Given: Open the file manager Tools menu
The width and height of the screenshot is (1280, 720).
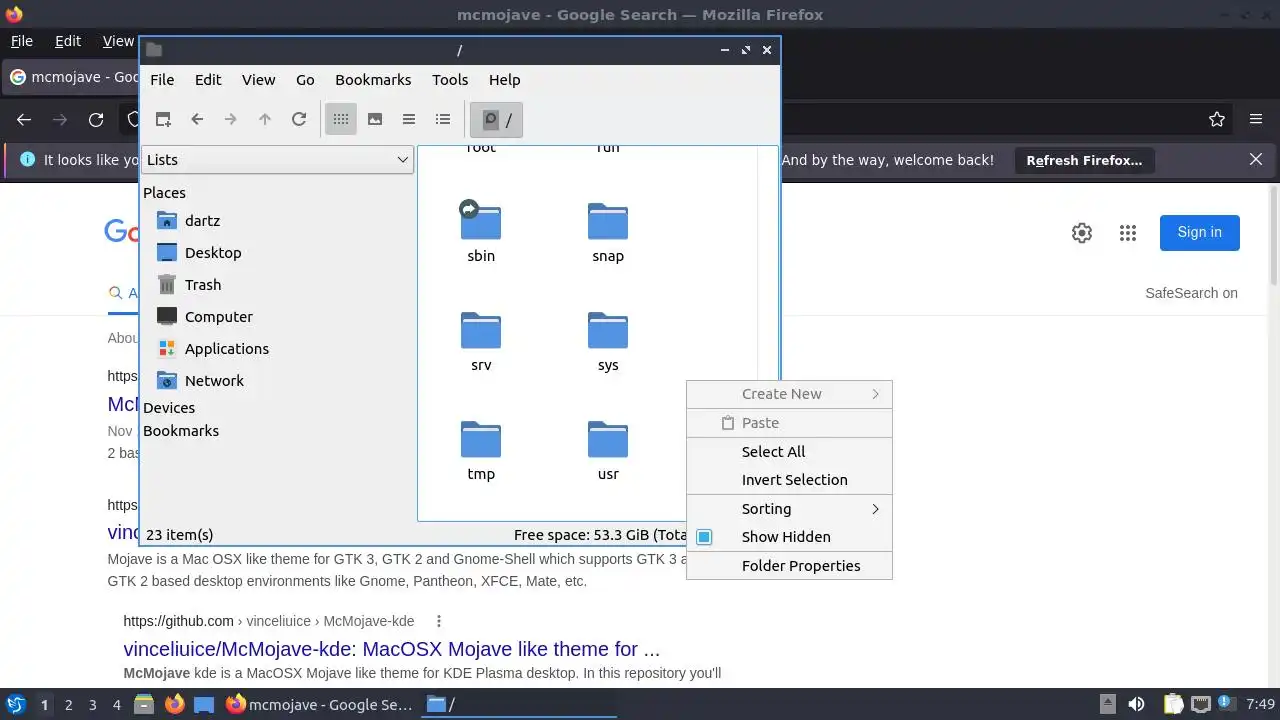Looking at the screenshot, I should [450, 80].
